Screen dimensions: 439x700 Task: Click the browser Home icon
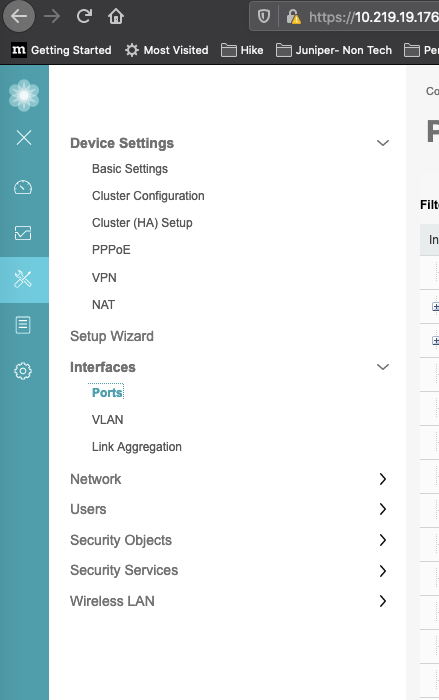click(x=116, y=17)
